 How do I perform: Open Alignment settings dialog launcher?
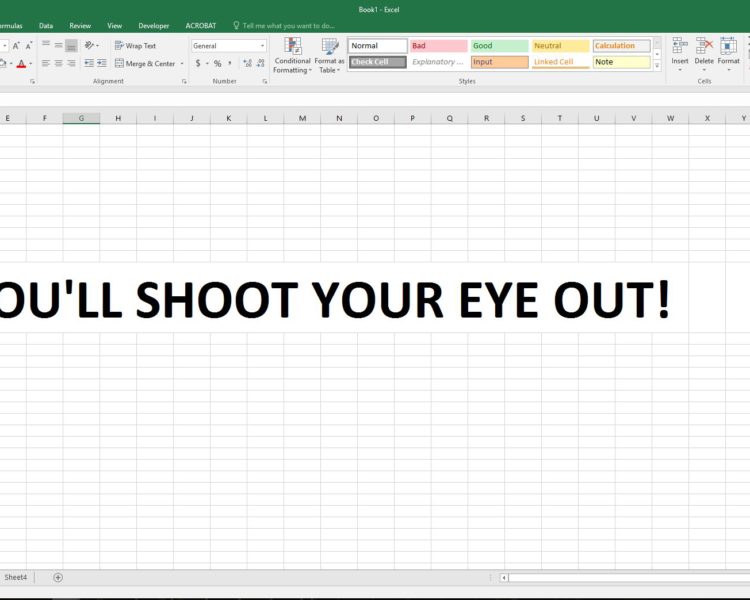(x=184, y=82)
